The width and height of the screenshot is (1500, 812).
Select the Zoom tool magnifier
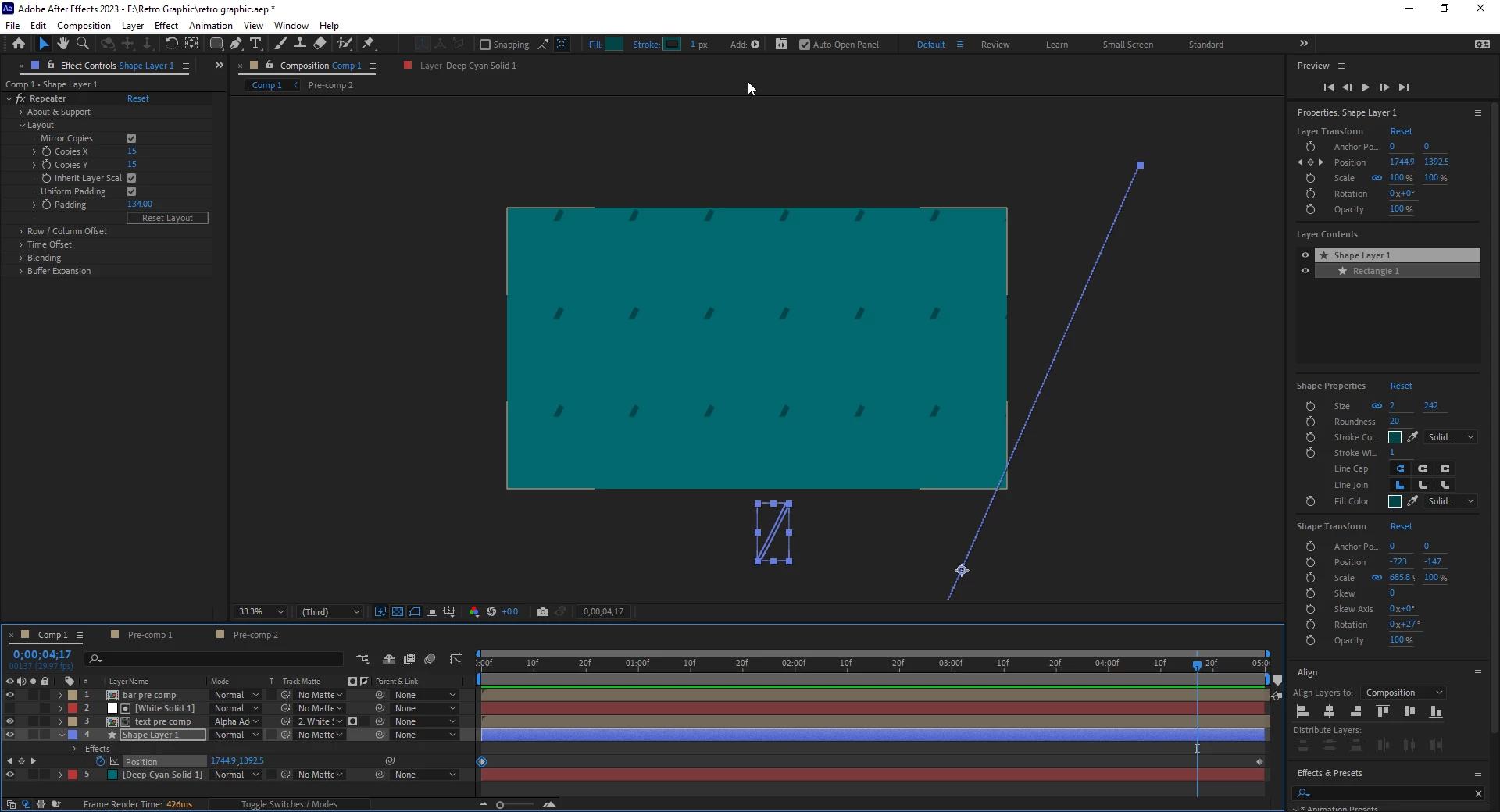click(83, 44)
